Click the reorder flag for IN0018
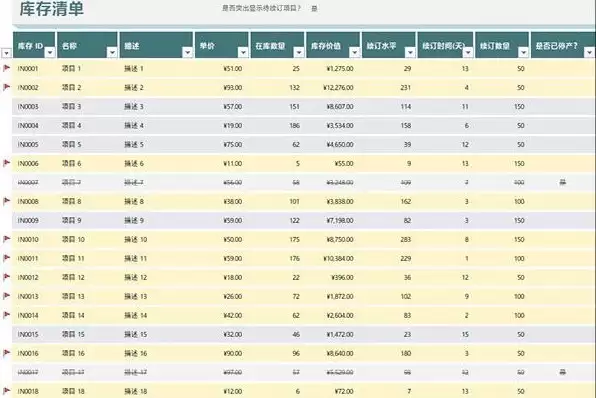 point(6,390)
